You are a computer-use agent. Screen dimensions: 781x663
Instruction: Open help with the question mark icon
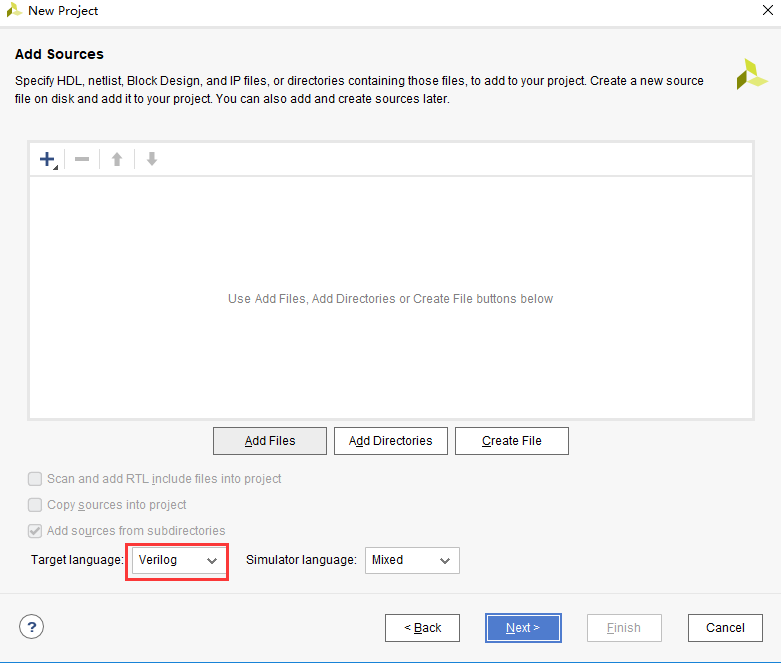tap(31, 627)
